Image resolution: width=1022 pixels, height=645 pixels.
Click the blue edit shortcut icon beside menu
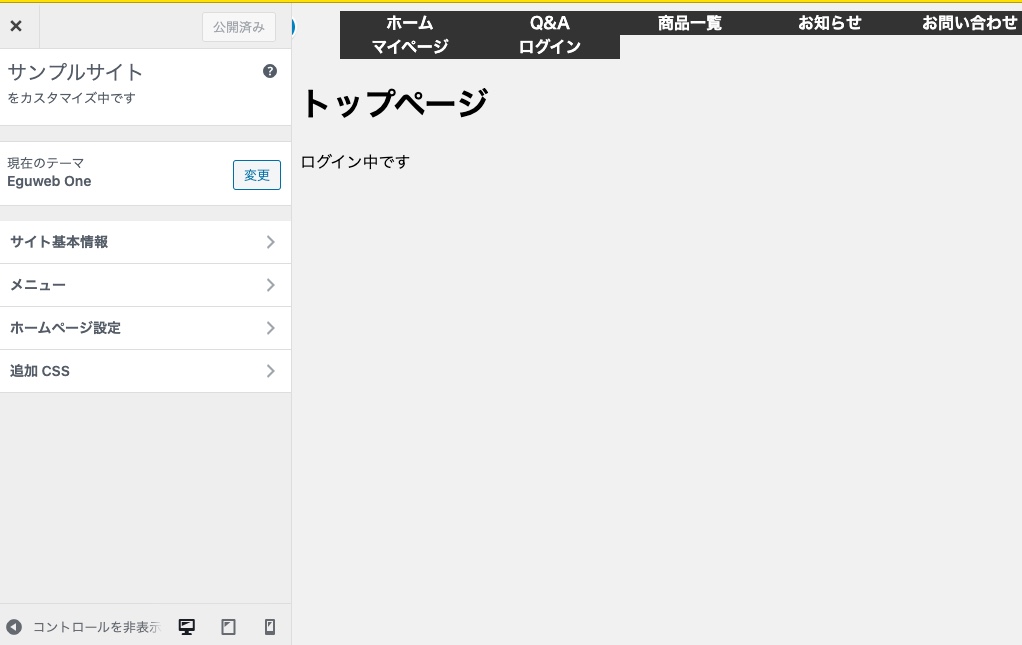[294, 27]
